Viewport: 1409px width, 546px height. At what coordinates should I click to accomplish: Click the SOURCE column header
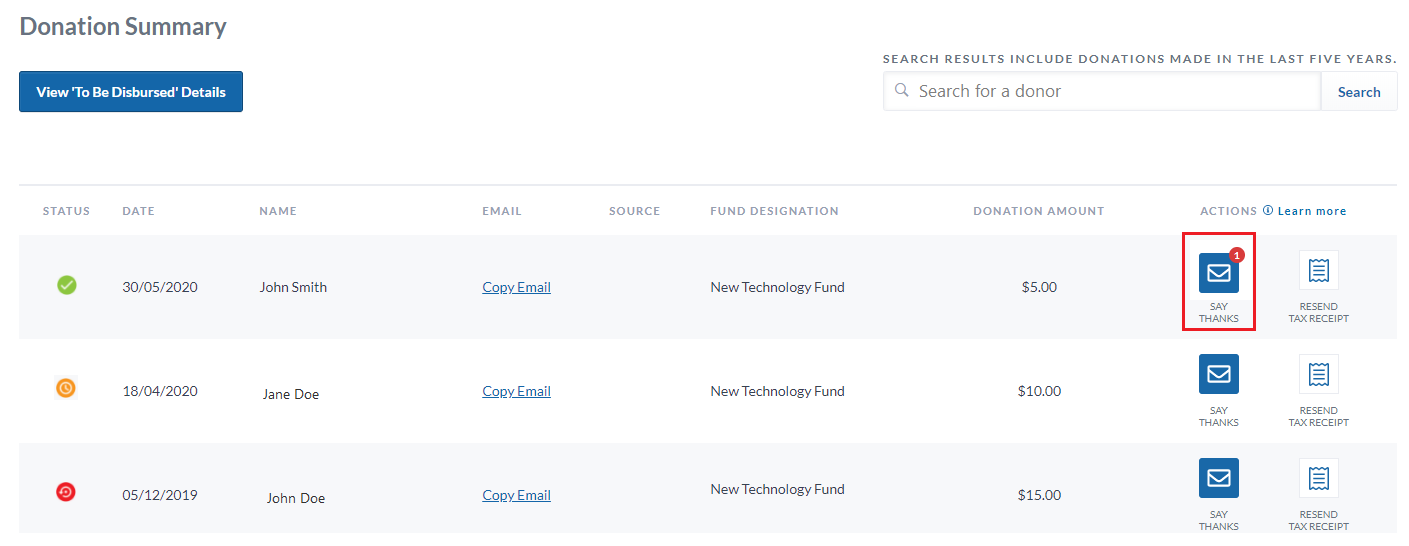coord(634,211)
